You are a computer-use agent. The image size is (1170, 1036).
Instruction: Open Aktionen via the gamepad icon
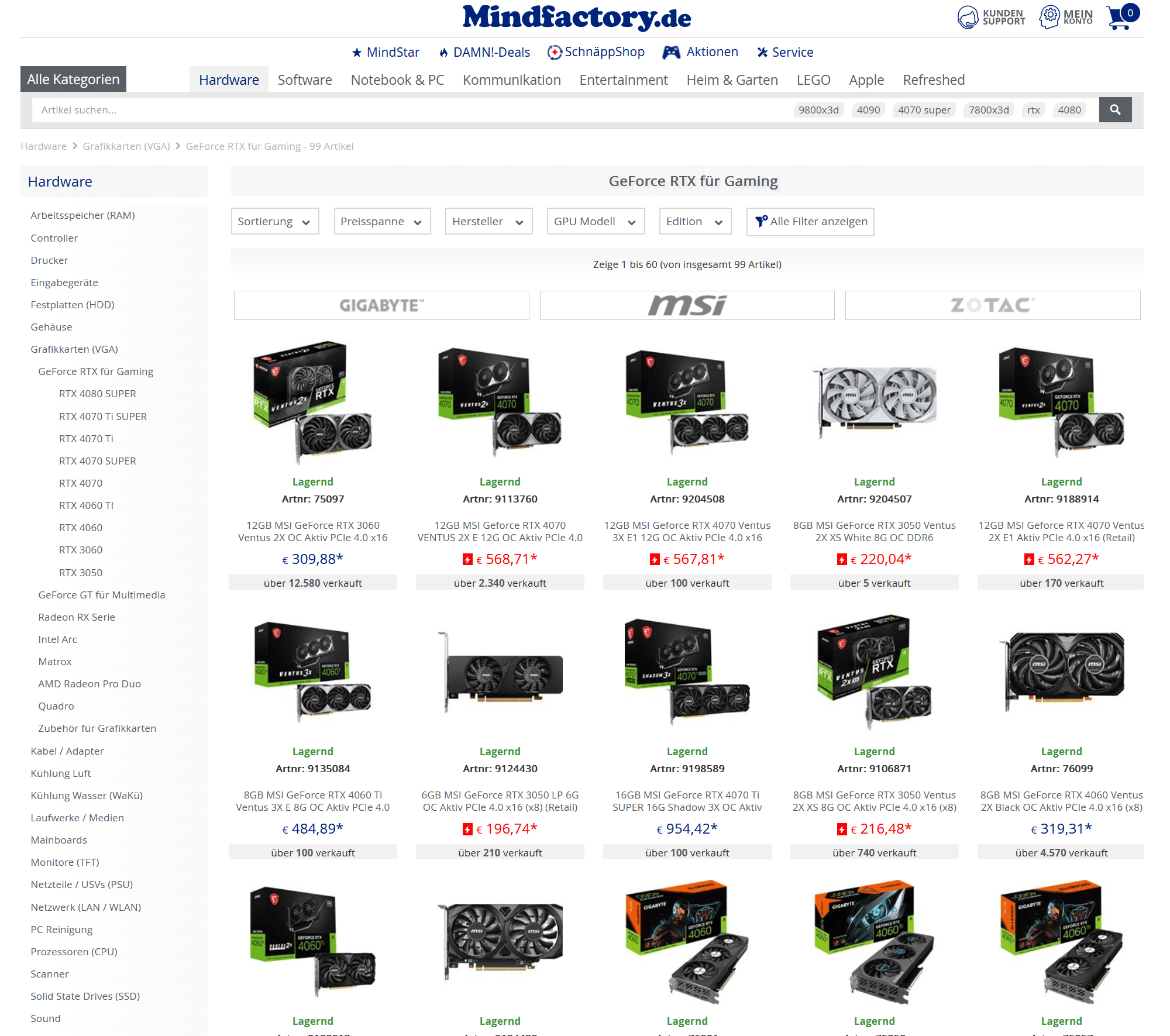[x=671, y=52]
